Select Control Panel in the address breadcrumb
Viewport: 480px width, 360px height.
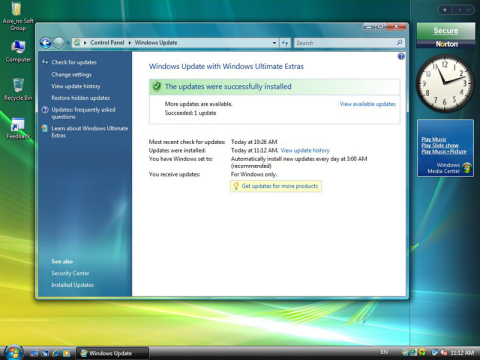(x=107, y=43)
